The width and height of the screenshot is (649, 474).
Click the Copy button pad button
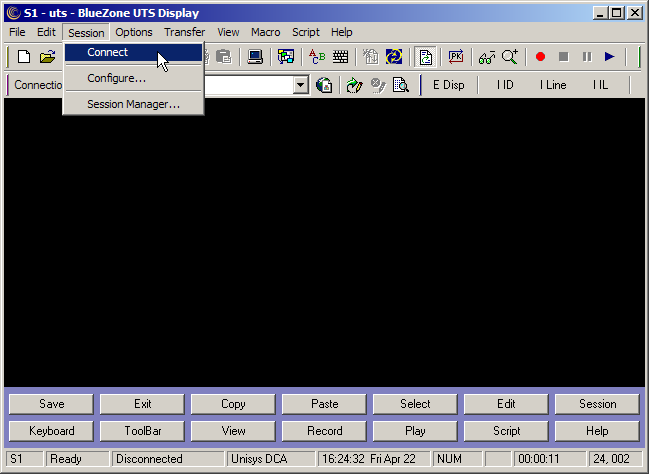233,404
